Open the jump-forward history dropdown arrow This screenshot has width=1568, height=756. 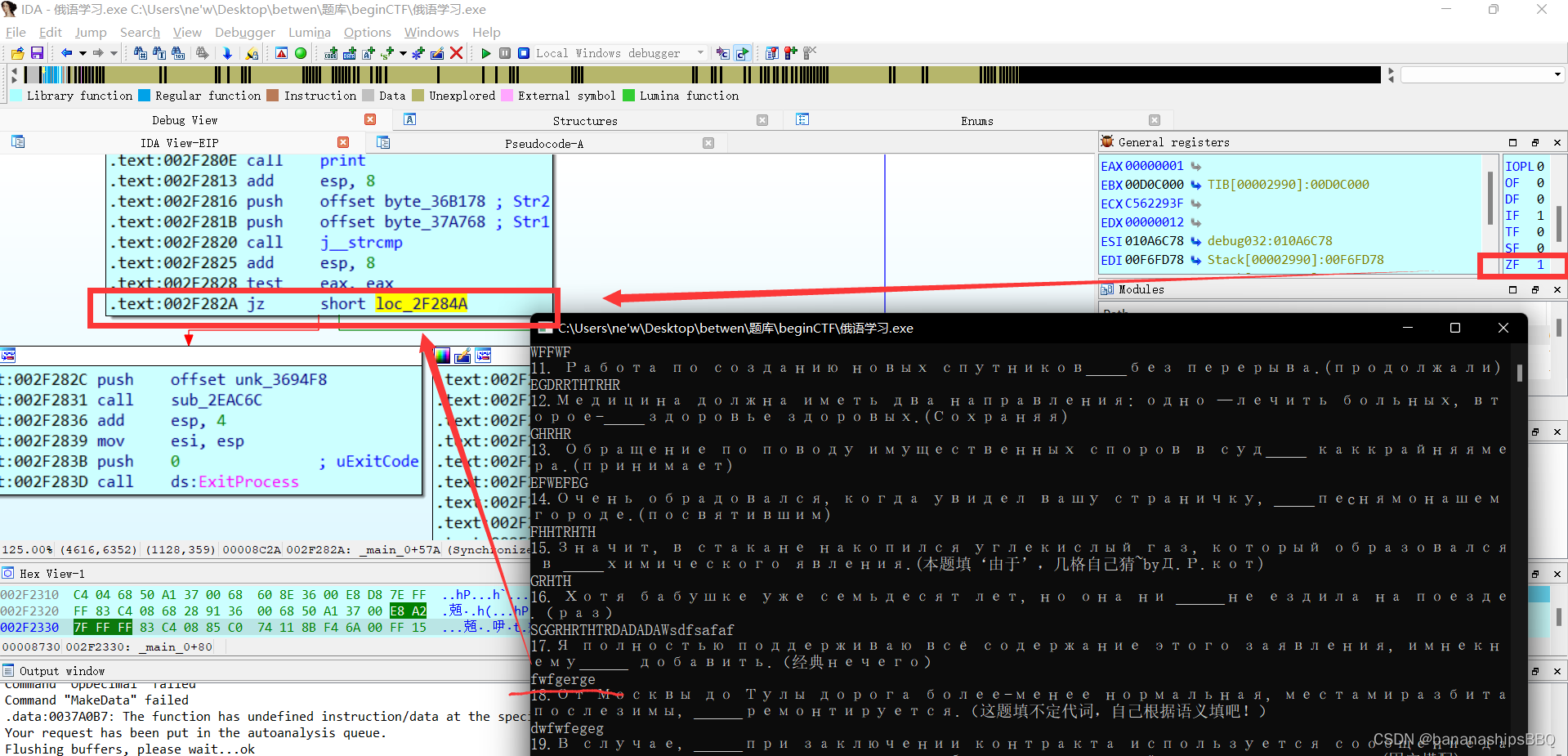coord(114,53)
